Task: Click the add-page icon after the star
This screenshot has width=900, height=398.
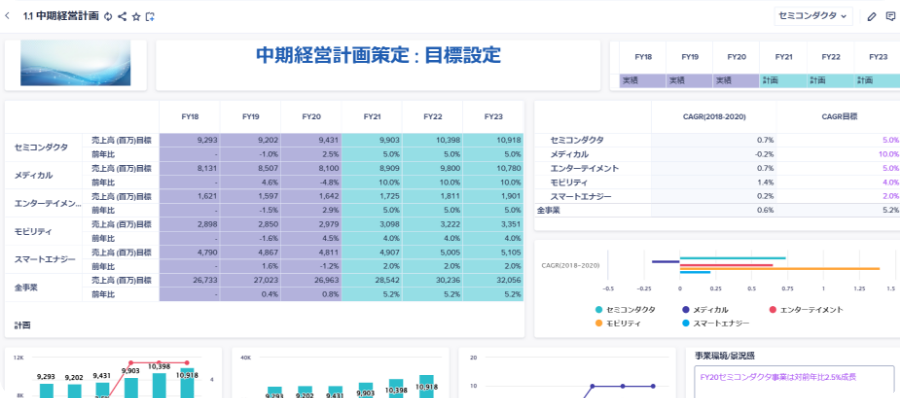Action: (x=150, y=17)
